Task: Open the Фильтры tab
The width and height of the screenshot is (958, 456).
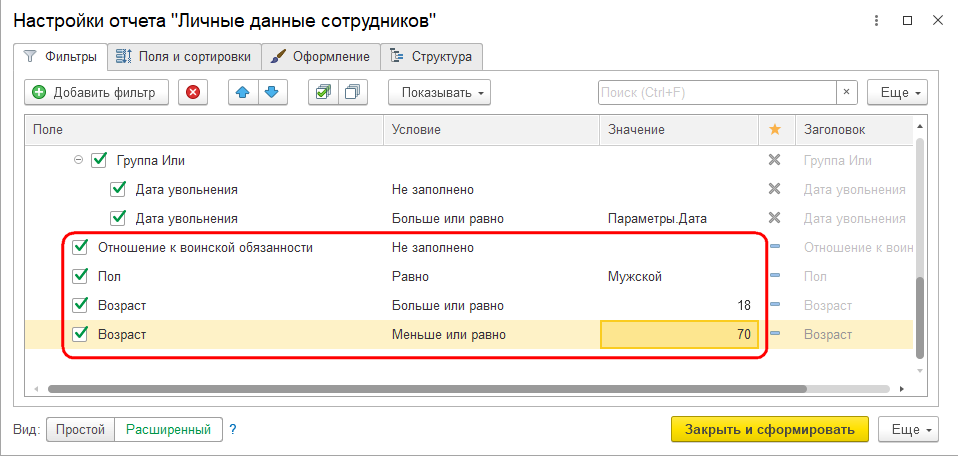Action: coord(60,57)
